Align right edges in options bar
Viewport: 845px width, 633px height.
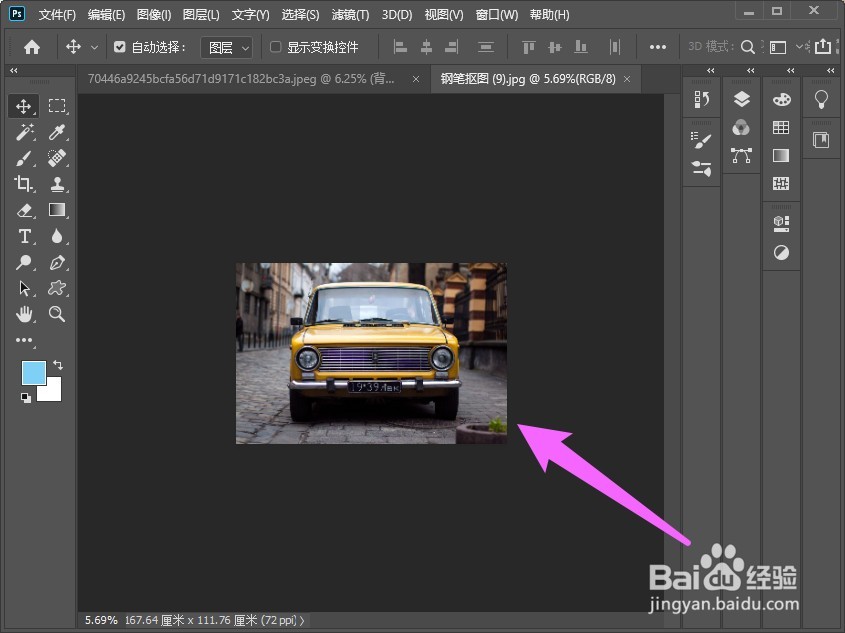(x=452, y=47)
